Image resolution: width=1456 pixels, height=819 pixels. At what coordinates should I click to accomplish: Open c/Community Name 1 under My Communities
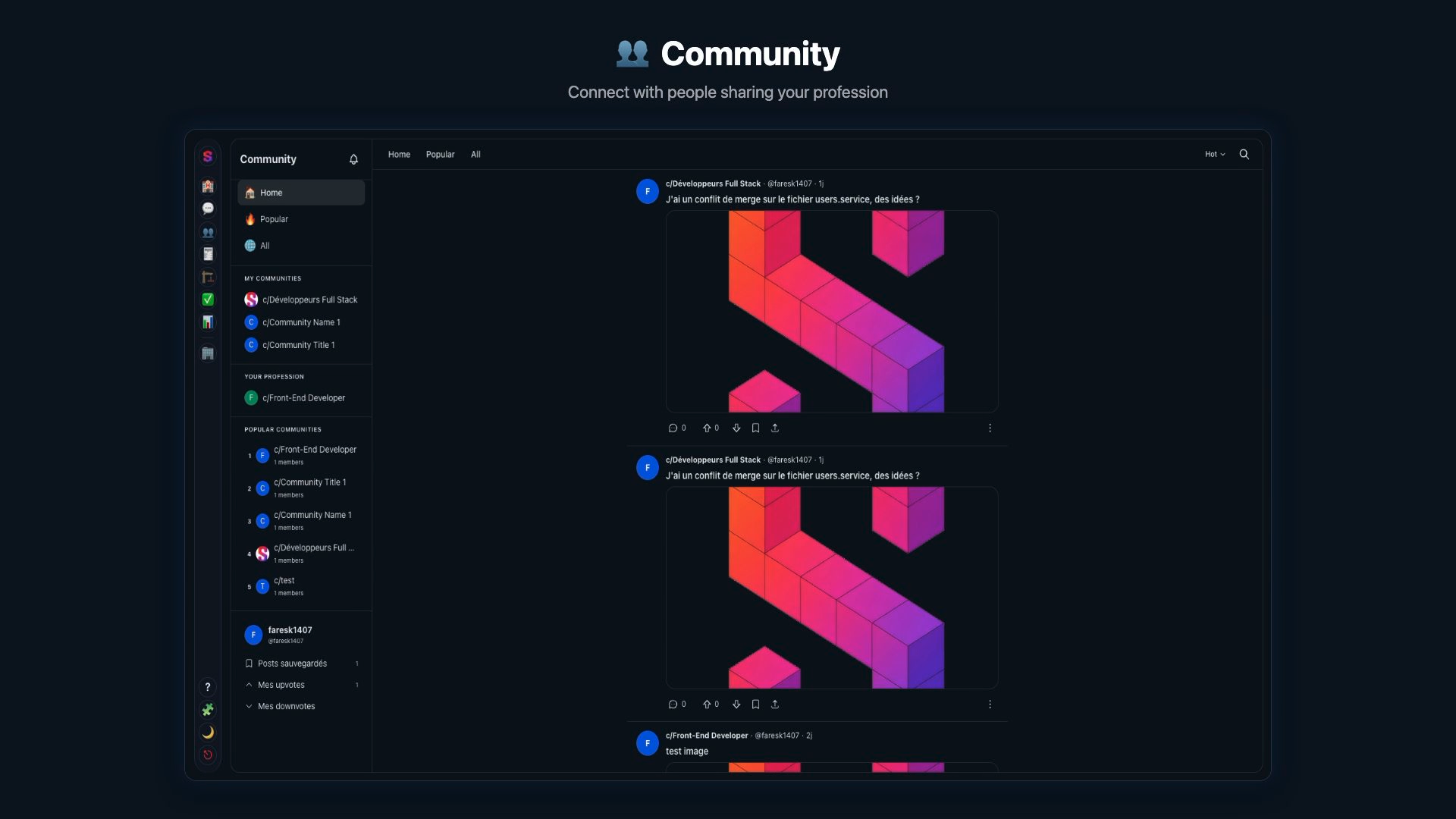pos(301,322)
